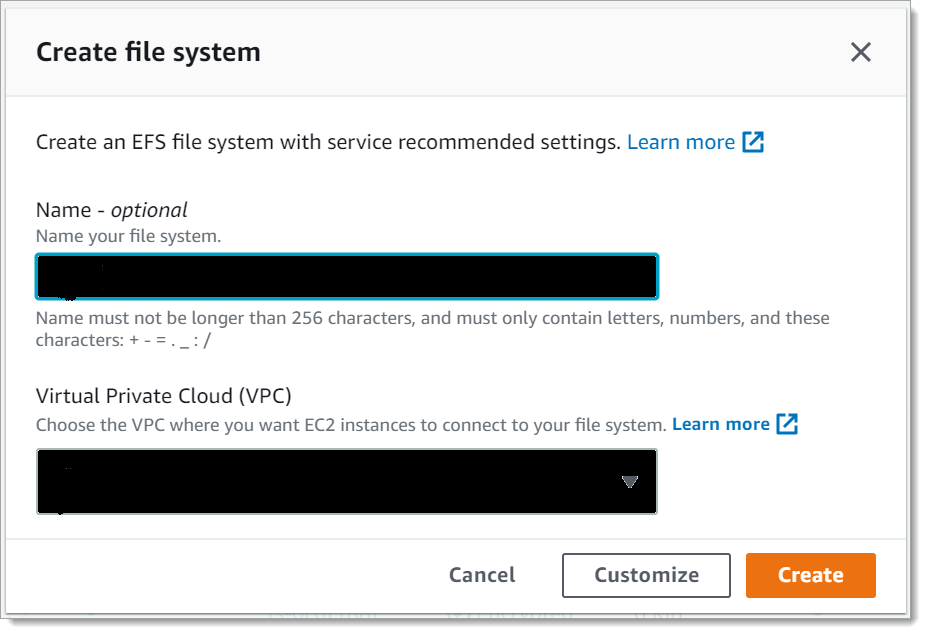Image resolution: width=926 pixels, height=634 pixels.
Task: Open Learn more about connecting EC2 to file system
Action: pyautogui.click(x=721, y=424)
